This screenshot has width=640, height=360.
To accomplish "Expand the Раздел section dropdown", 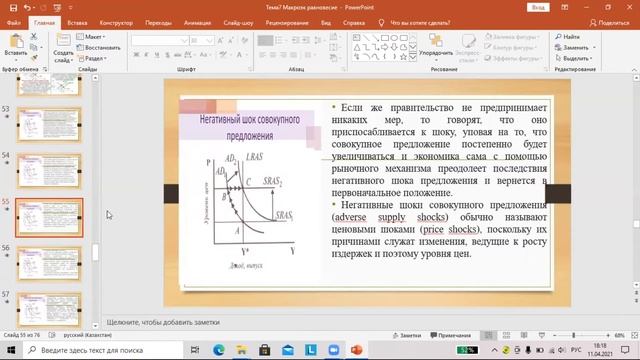I will [92, 58].
